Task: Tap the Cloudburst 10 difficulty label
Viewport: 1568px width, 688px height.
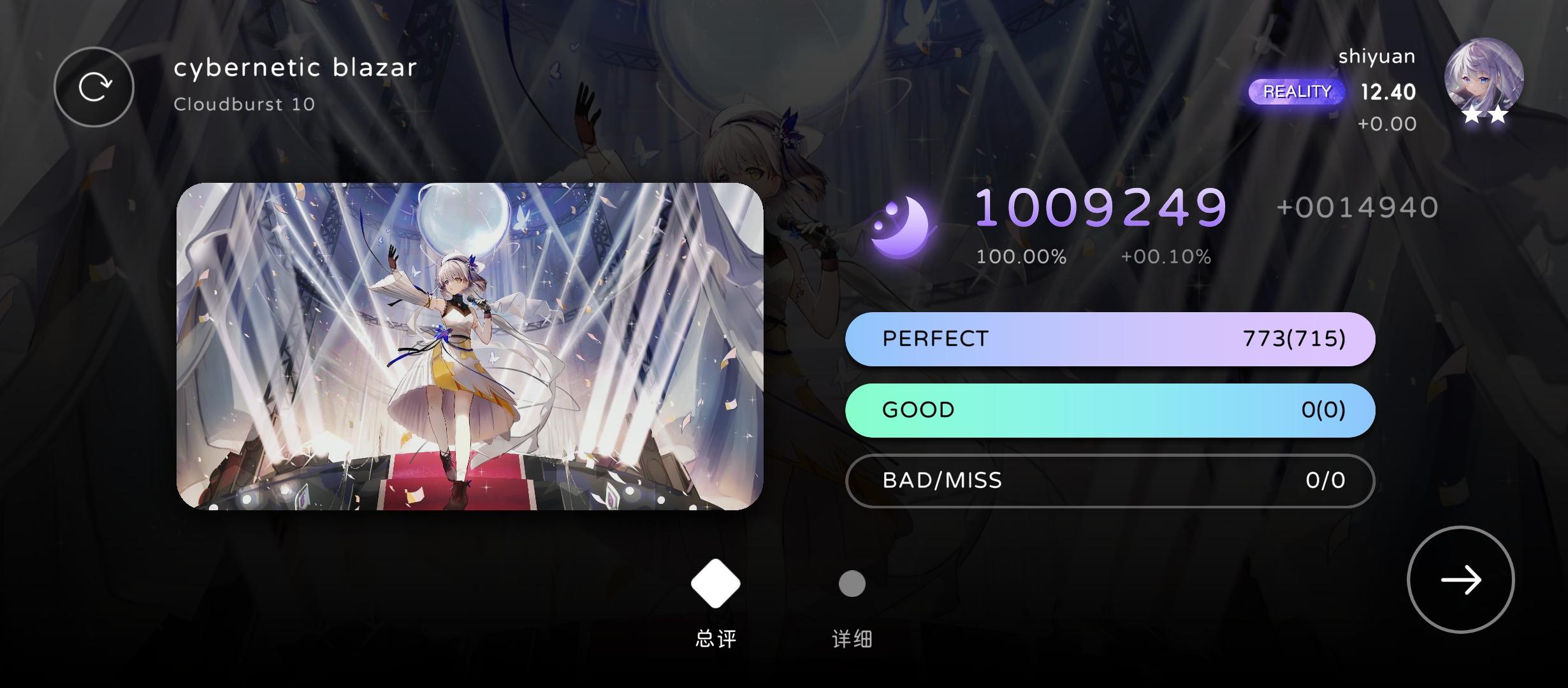Action: [244, 104]
